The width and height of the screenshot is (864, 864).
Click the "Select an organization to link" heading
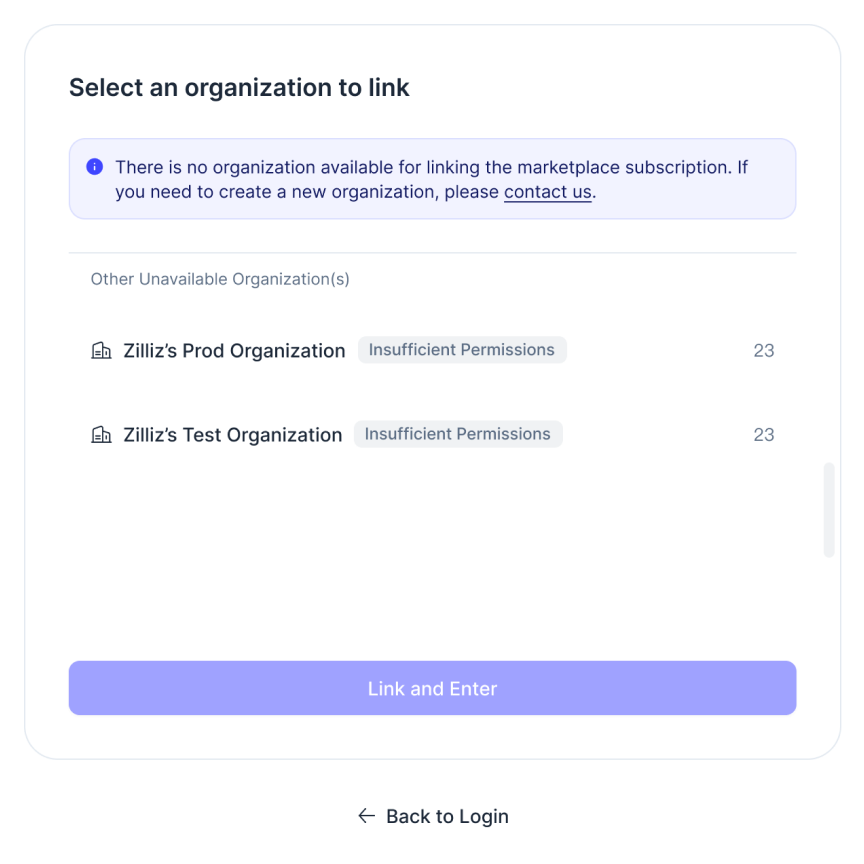tap(239, 87)
